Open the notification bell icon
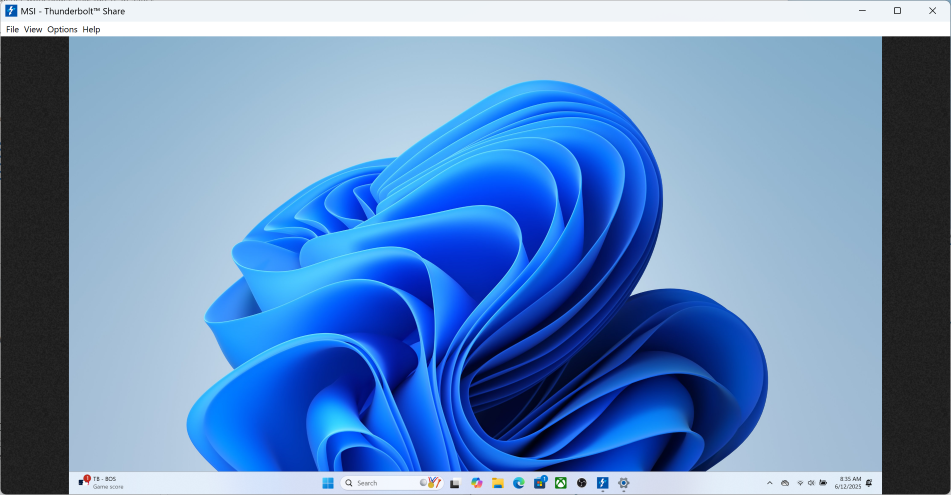Screen dimensions: 951x495 click(x=869, y=483)
